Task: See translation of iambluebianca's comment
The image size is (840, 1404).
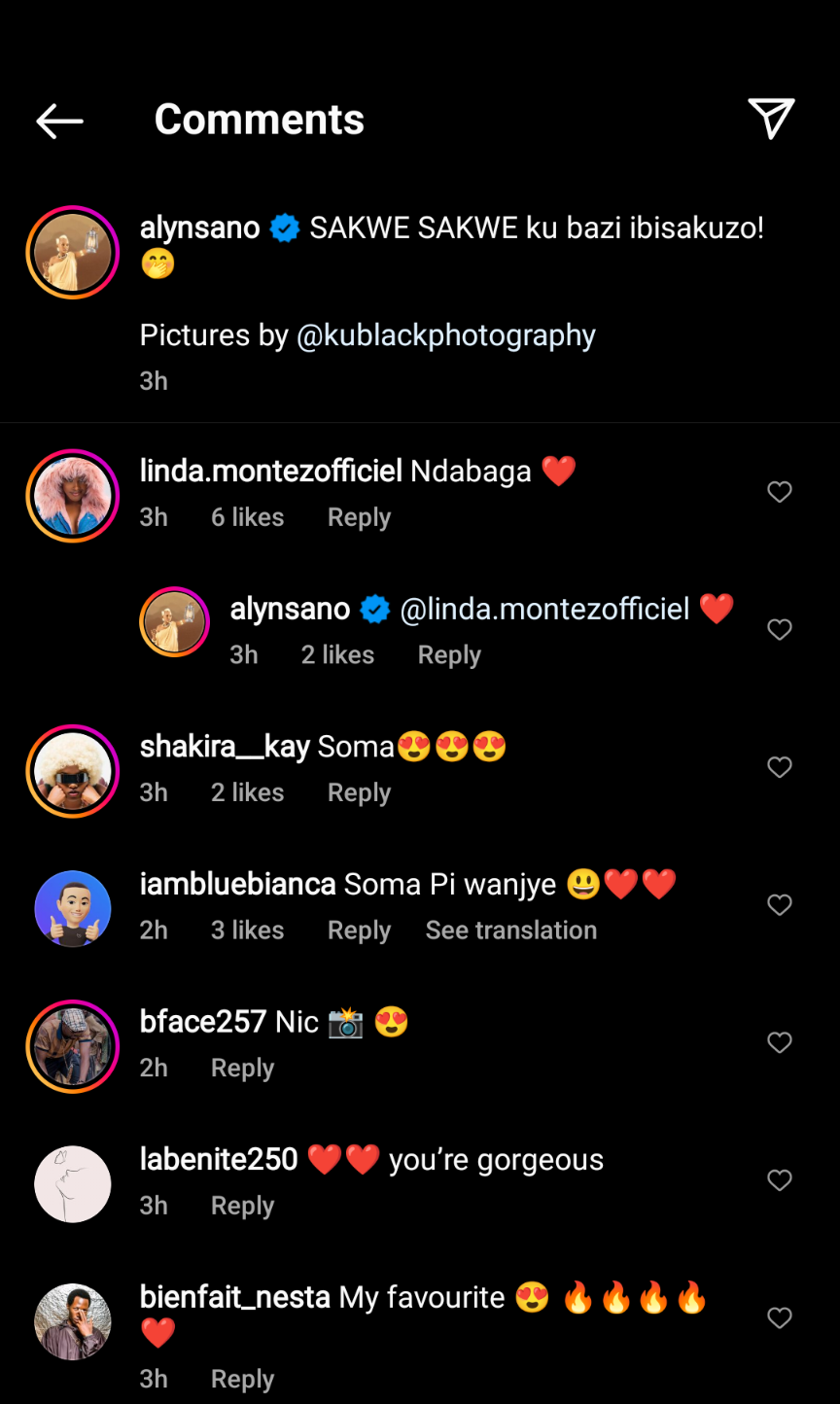Action: (x=510, y=930)
